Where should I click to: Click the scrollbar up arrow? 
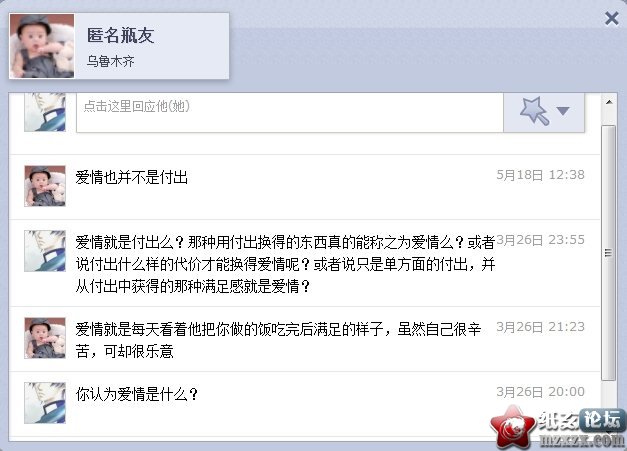coord(609,102)
